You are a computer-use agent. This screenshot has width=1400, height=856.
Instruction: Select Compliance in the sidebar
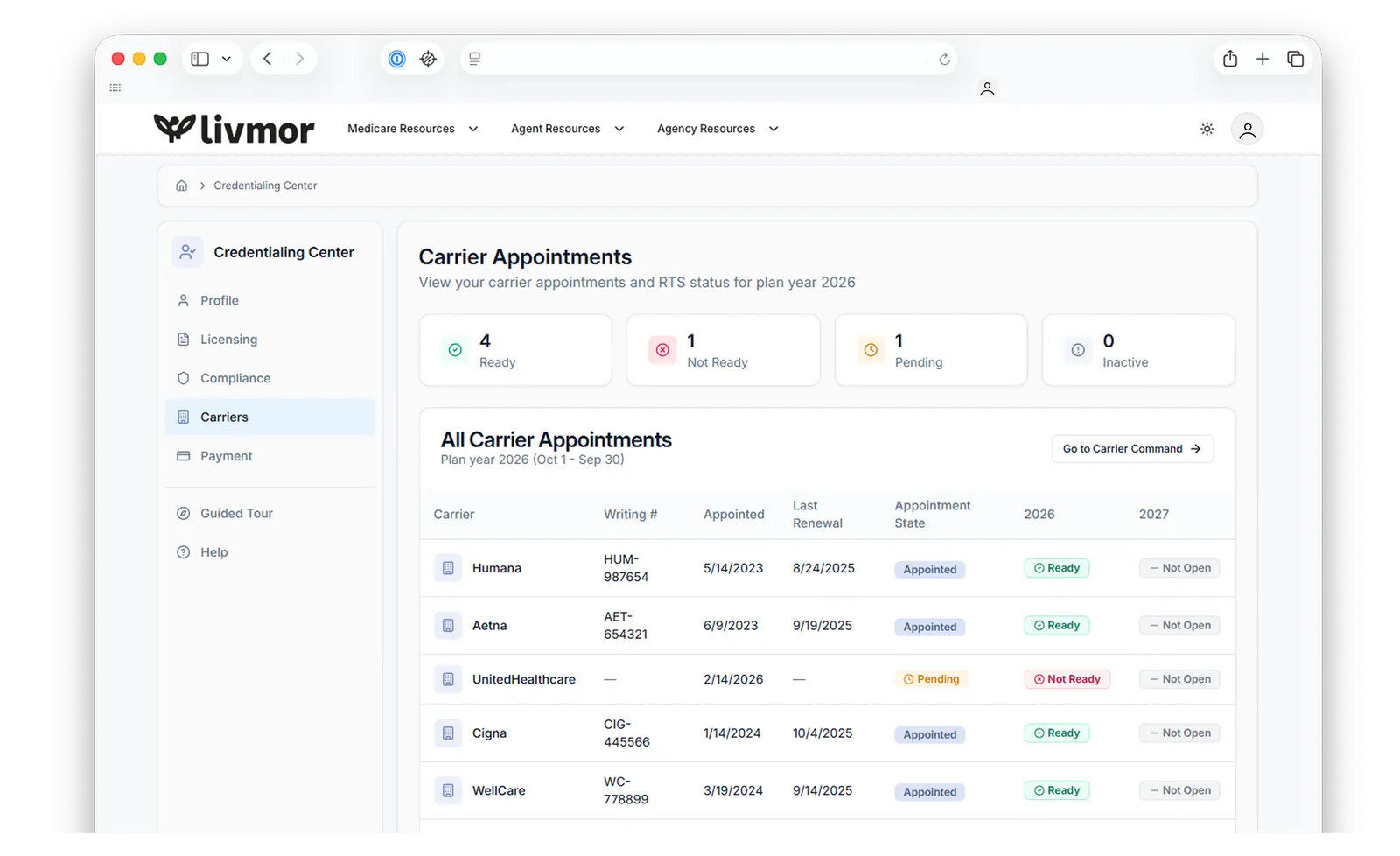pyautogui.click(x=269, y=378)
